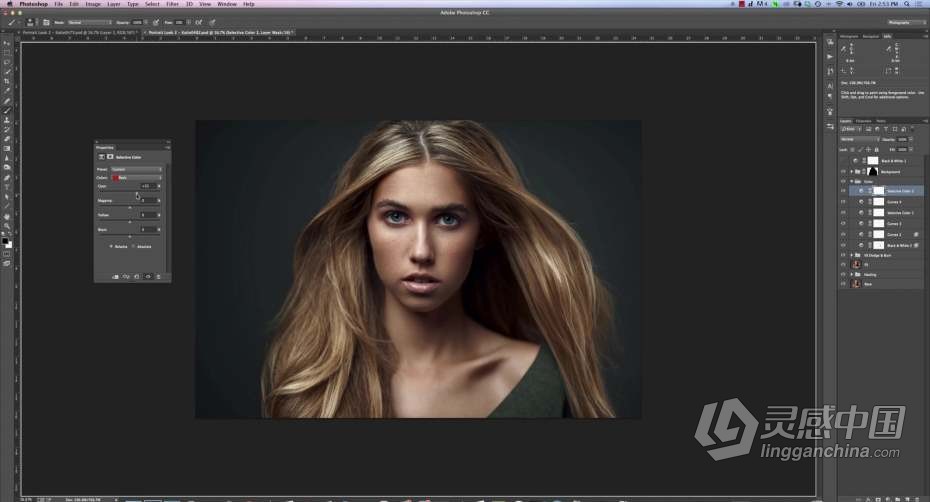The height and width of the screenshot is (502, 930).
Task: Open the brush panel toggle in options bar
Action: pyautogui.click(x=46, y=22)
